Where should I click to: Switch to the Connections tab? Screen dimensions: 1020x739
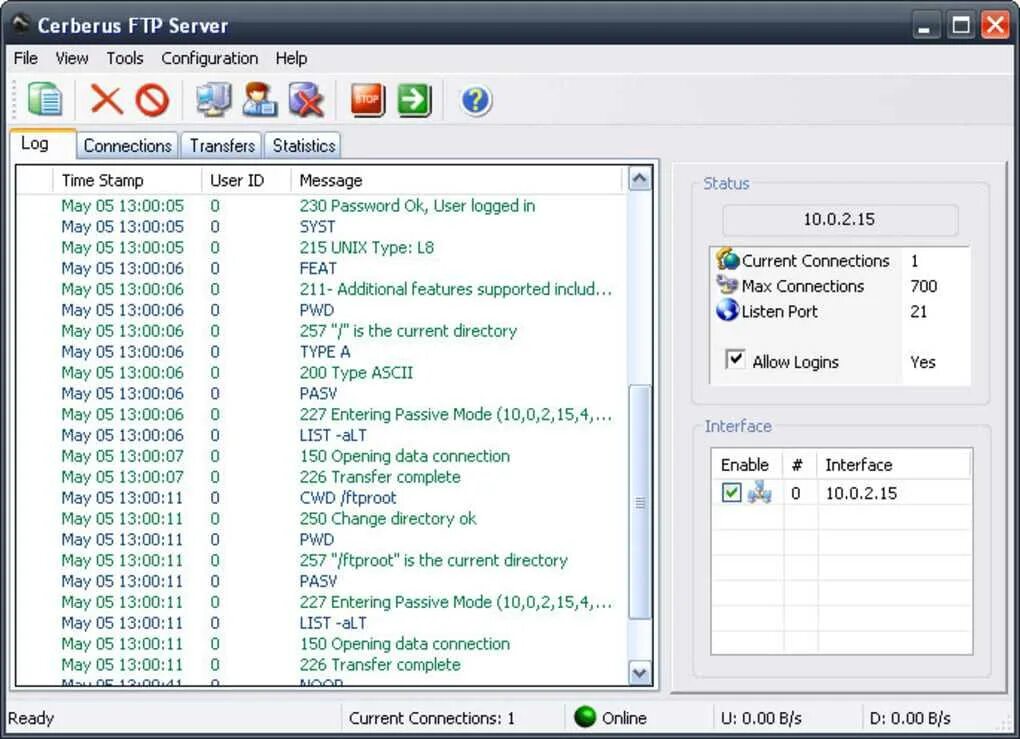128,146
